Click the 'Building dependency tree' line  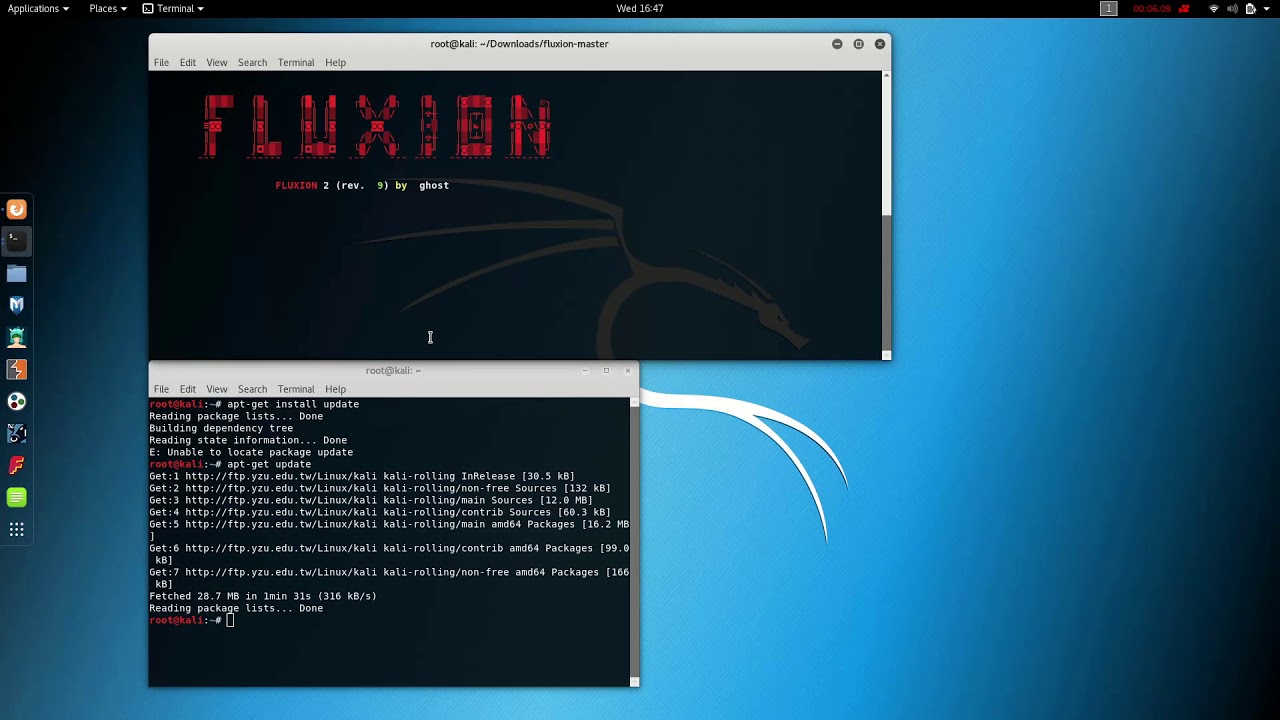[x=221, y=428]
